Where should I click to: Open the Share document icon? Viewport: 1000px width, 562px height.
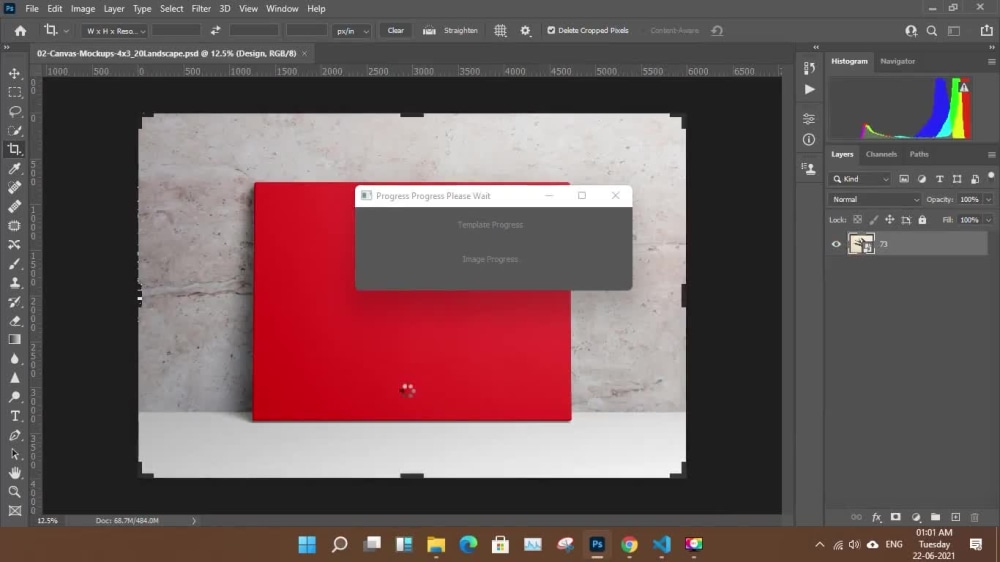(986, 31)
